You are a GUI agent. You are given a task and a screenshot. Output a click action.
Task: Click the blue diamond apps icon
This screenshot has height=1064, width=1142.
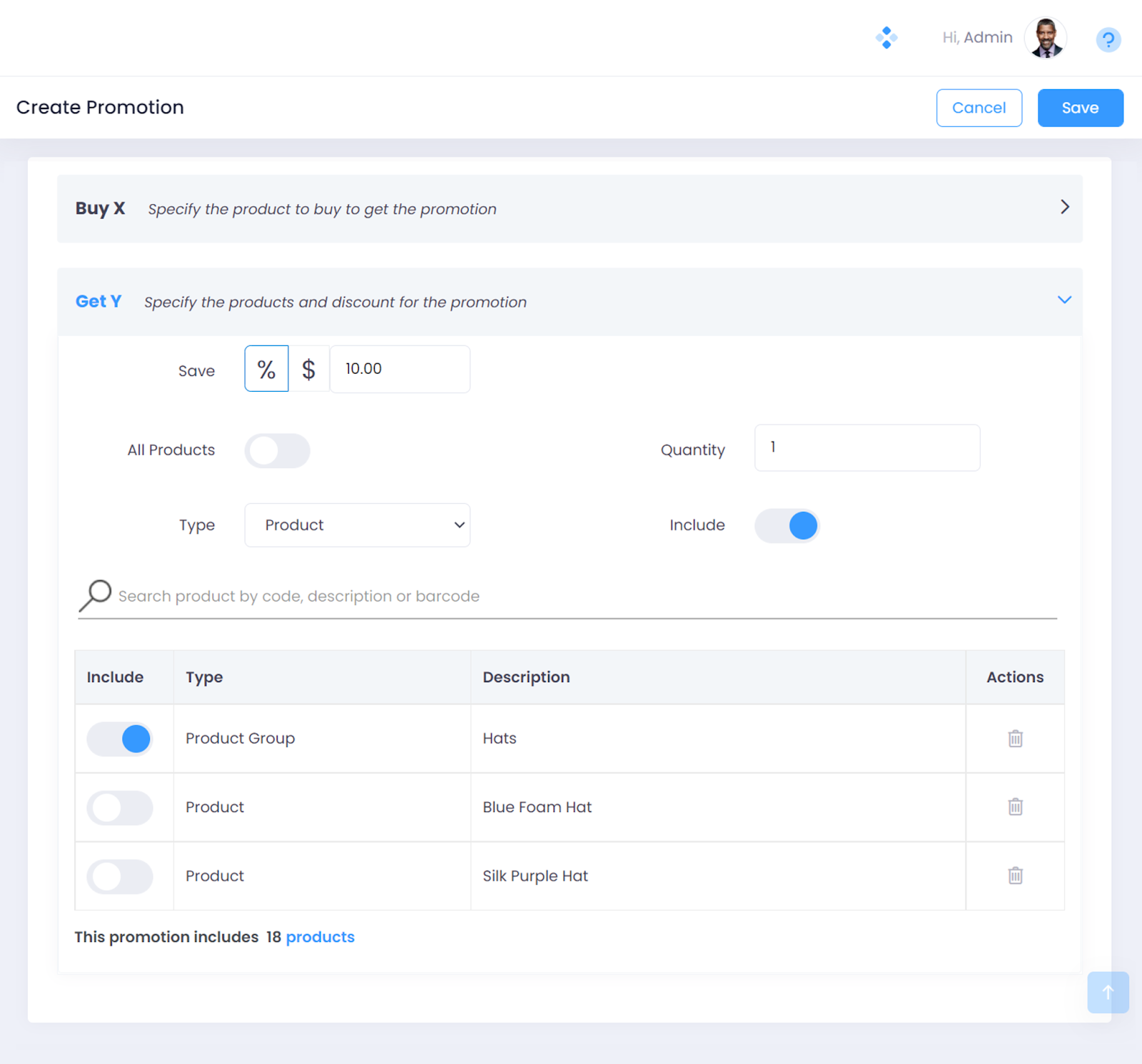point(886,38)
